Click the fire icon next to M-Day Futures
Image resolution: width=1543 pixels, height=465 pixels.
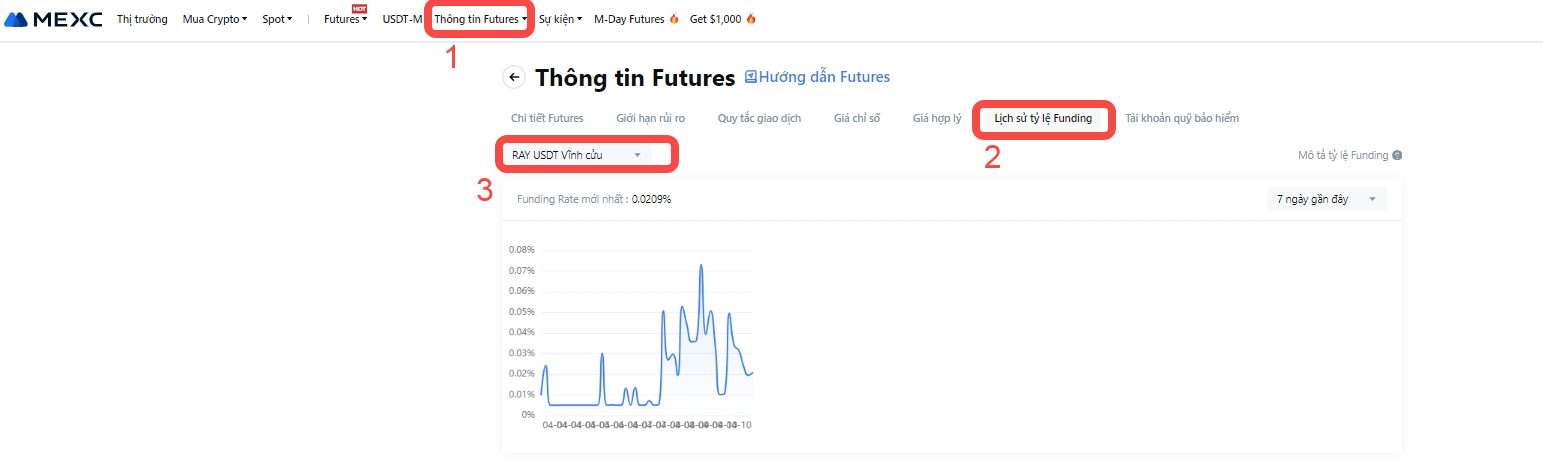pos(674,19)
